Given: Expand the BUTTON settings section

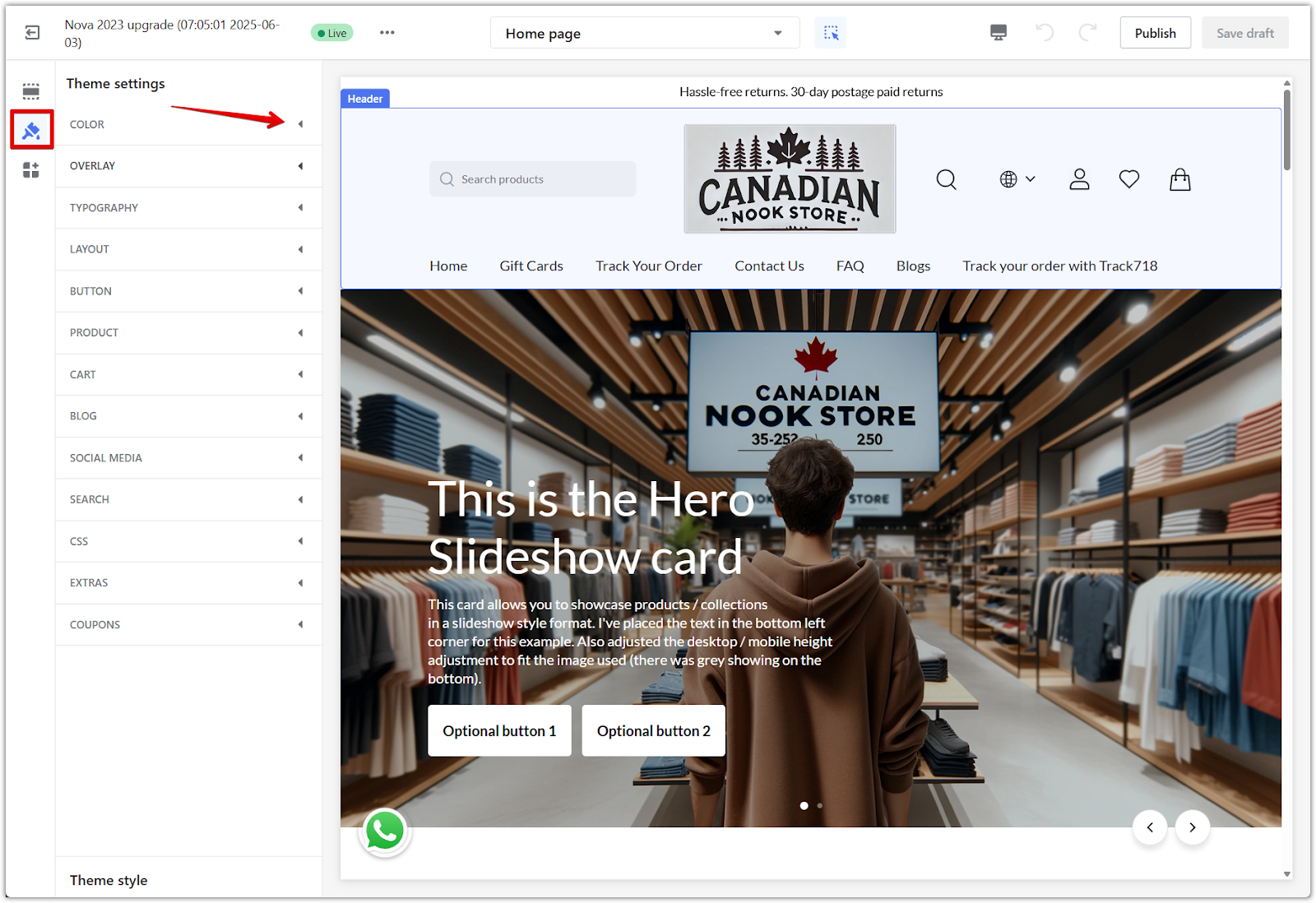Looking at the screenshot, I should pos(188,291).
